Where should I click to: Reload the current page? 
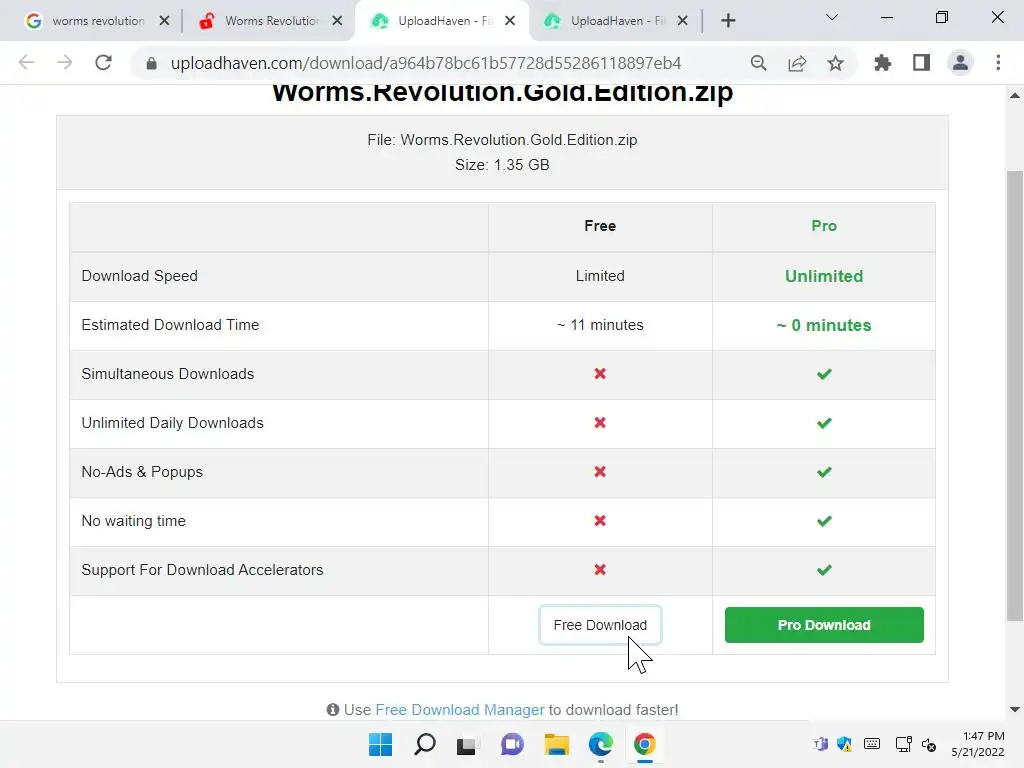point(103,63)
